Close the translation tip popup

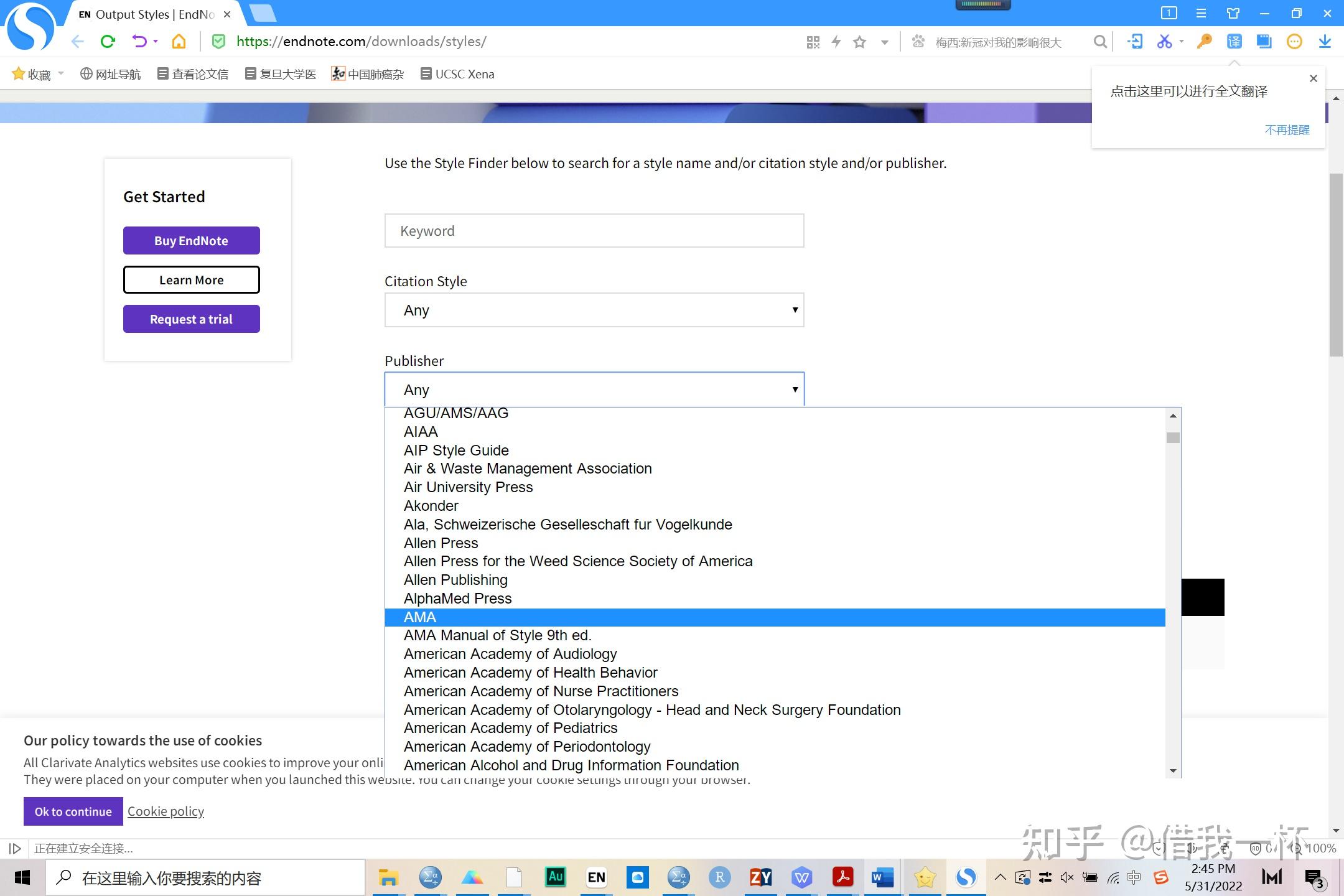pyautogui.click(x=1314, y=78)
